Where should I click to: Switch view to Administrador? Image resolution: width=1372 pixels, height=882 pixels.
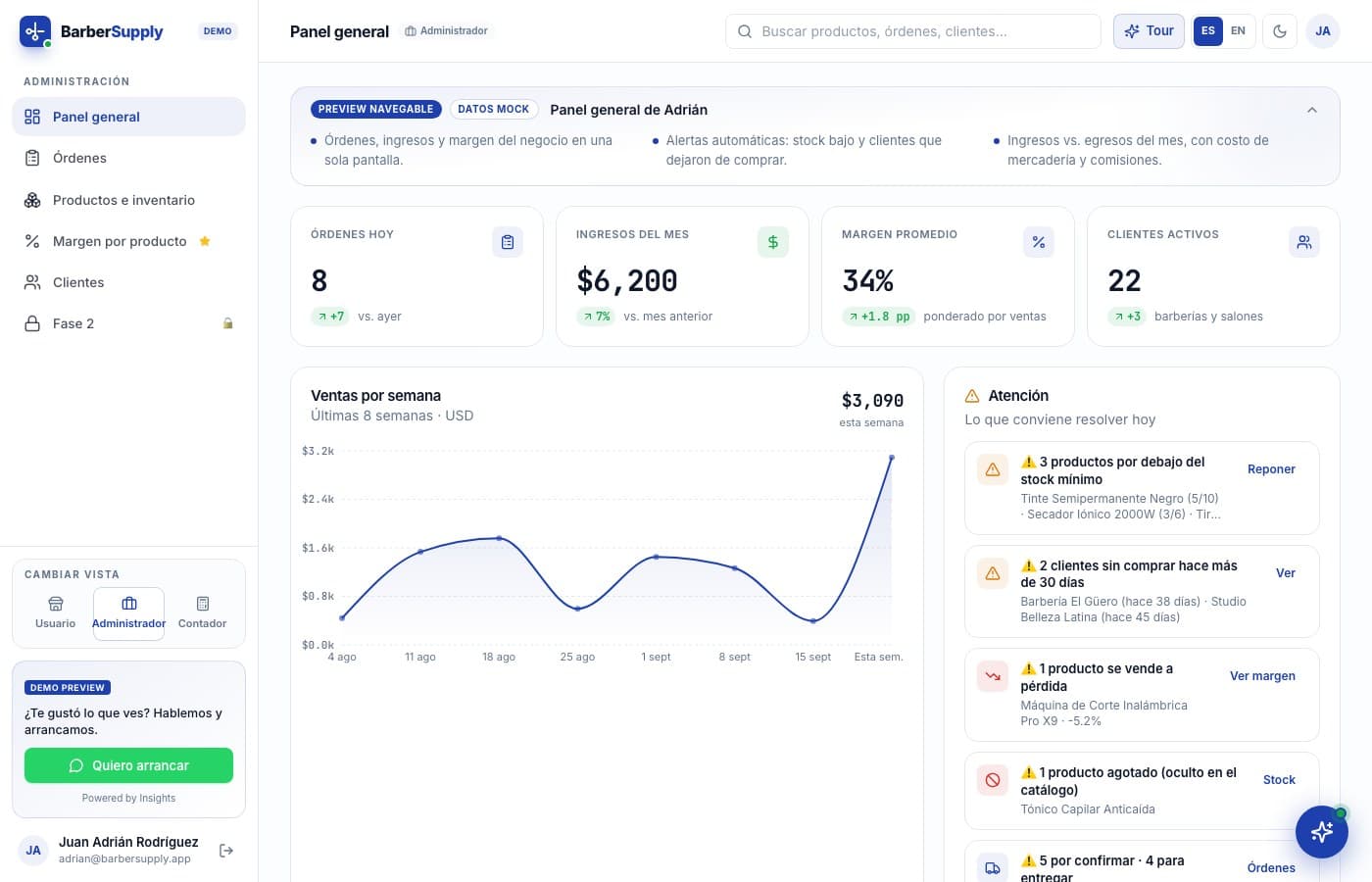coord(128,613)
